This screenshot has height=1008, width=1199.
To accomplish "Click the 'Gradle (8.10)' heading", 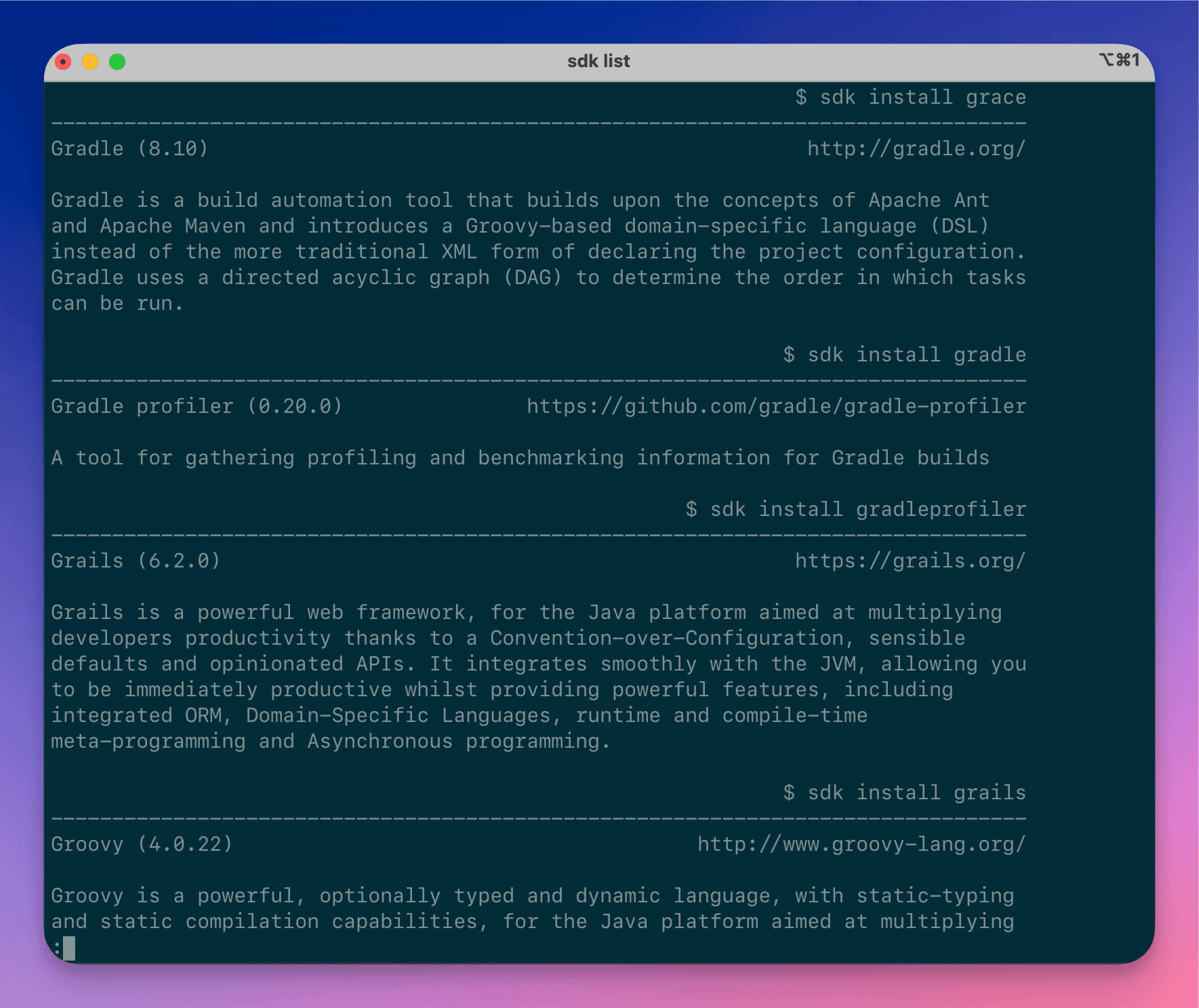I will click(129, 148).
